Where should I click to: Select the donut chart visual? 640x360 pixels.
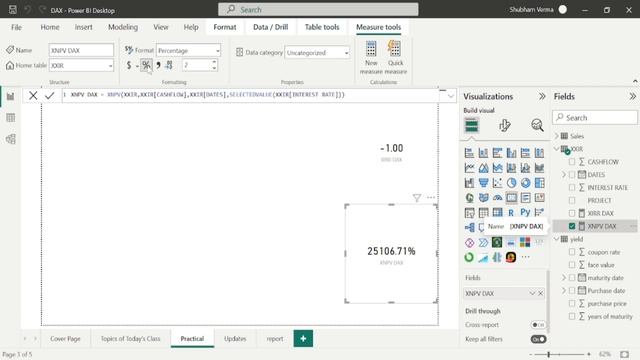[x=526, y=183]
